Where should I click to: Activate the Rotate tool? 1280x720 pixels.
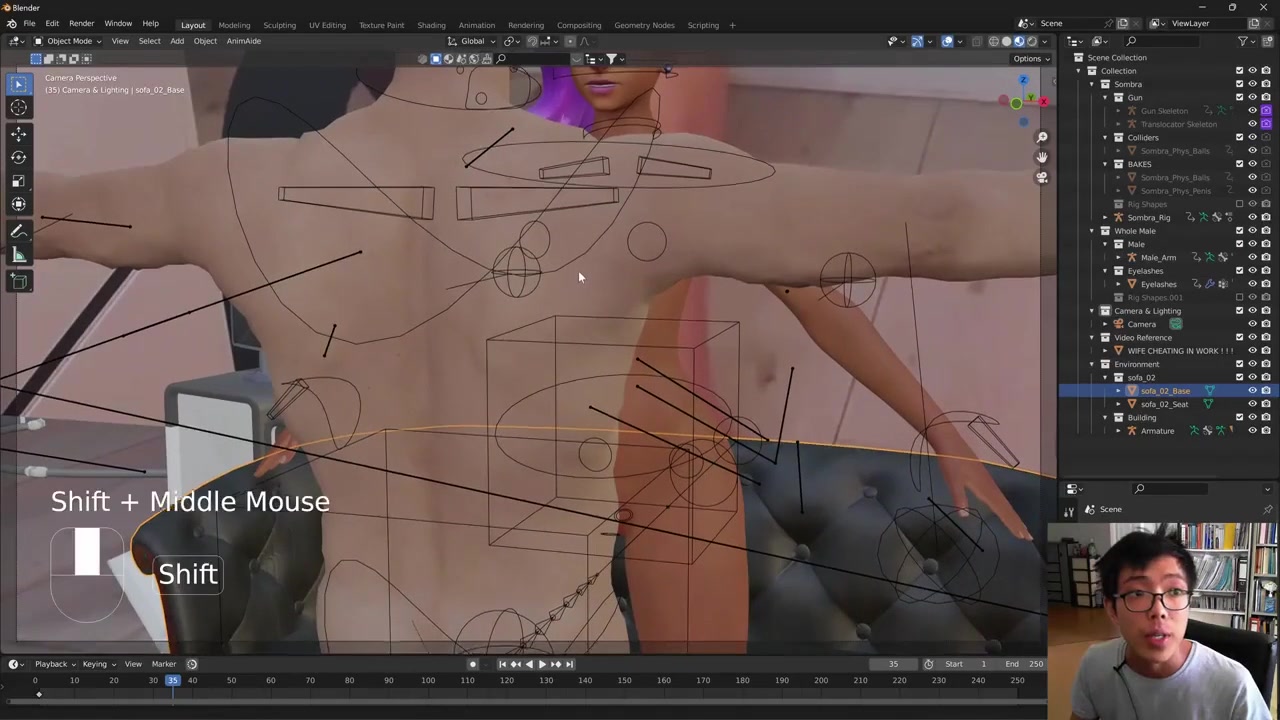(18, 157)
